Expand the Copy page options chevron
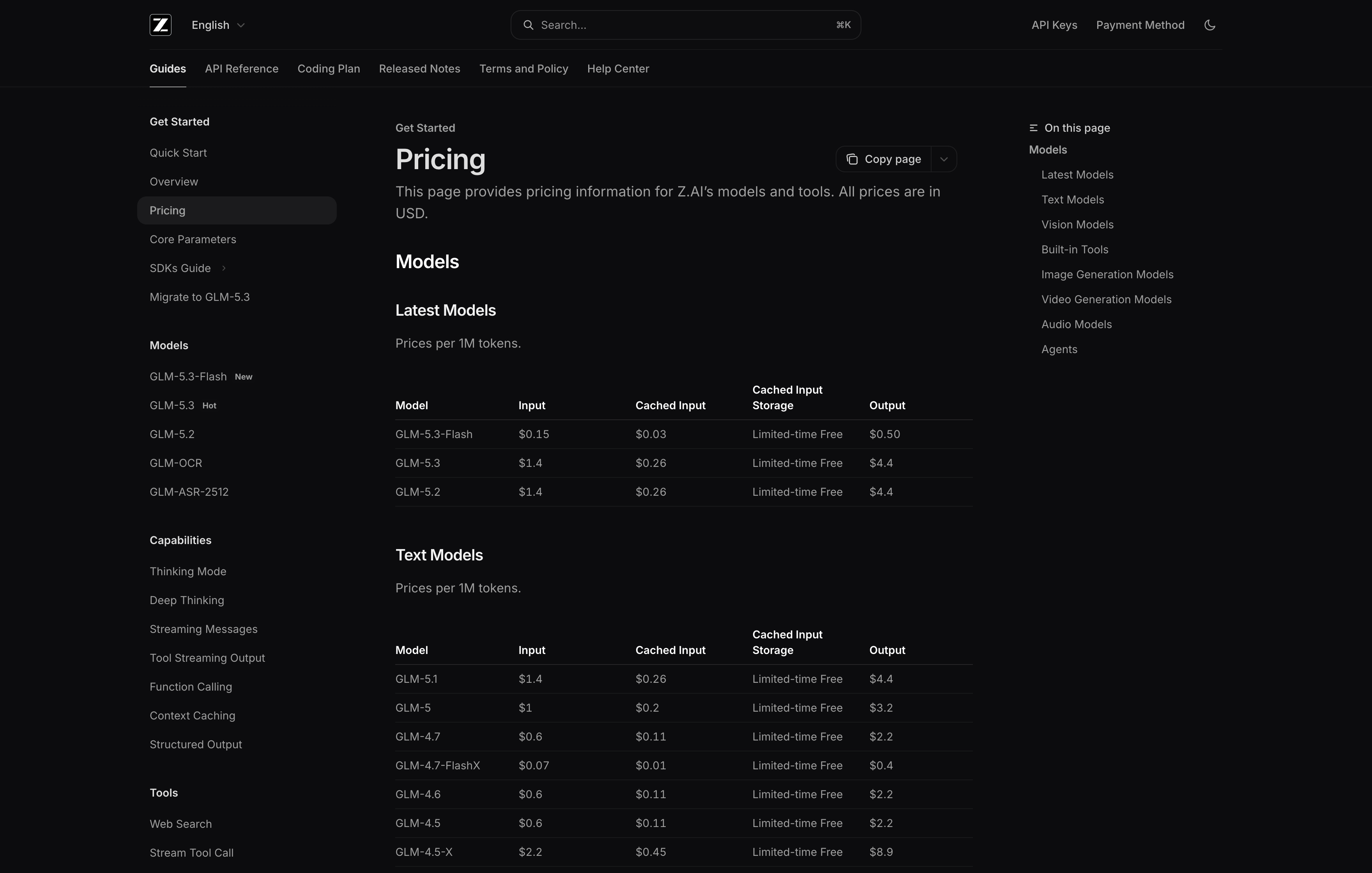 [x=944, y=159]
